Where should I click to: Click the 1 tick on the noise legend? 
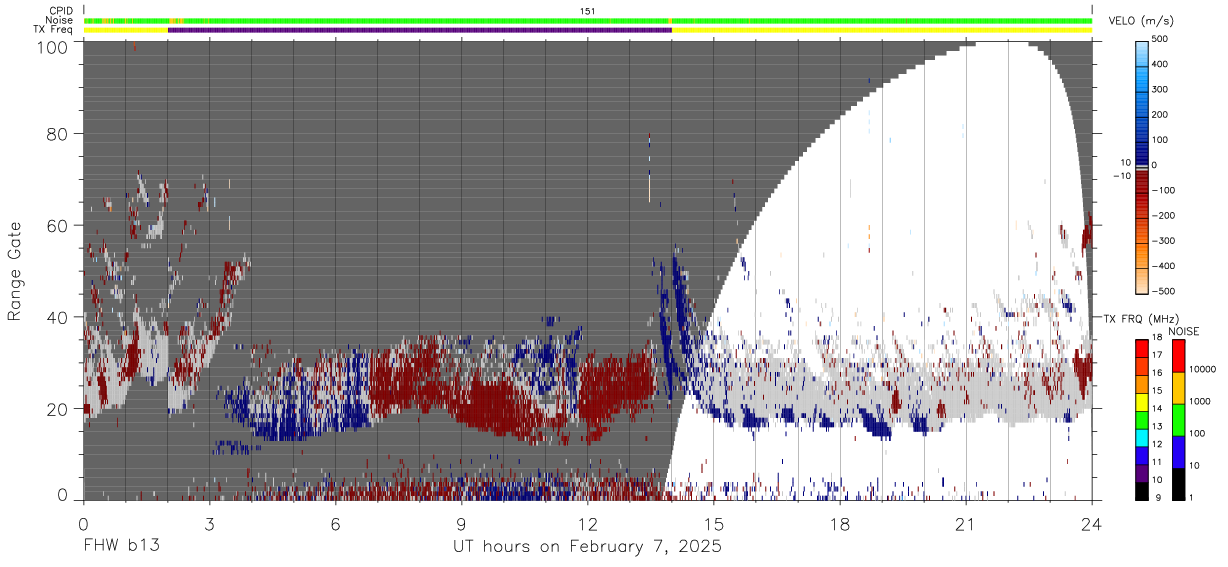(x=1192, y=499)
